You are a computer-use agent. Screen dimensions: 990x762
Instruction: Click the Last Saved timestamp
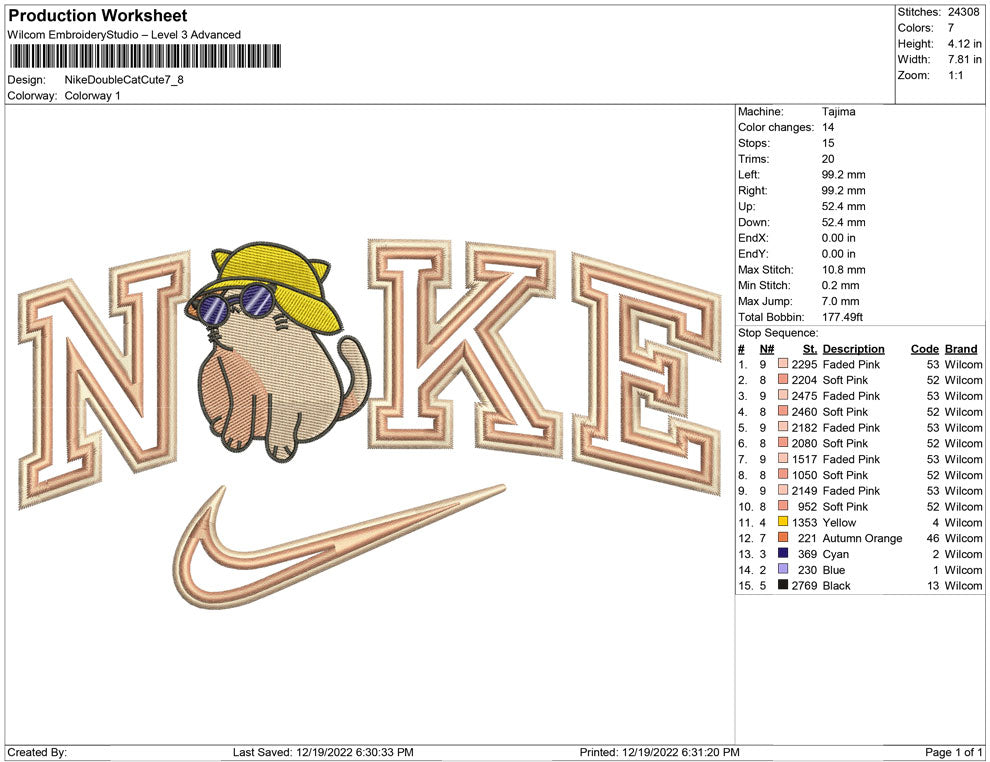click(x=323, y=752)
